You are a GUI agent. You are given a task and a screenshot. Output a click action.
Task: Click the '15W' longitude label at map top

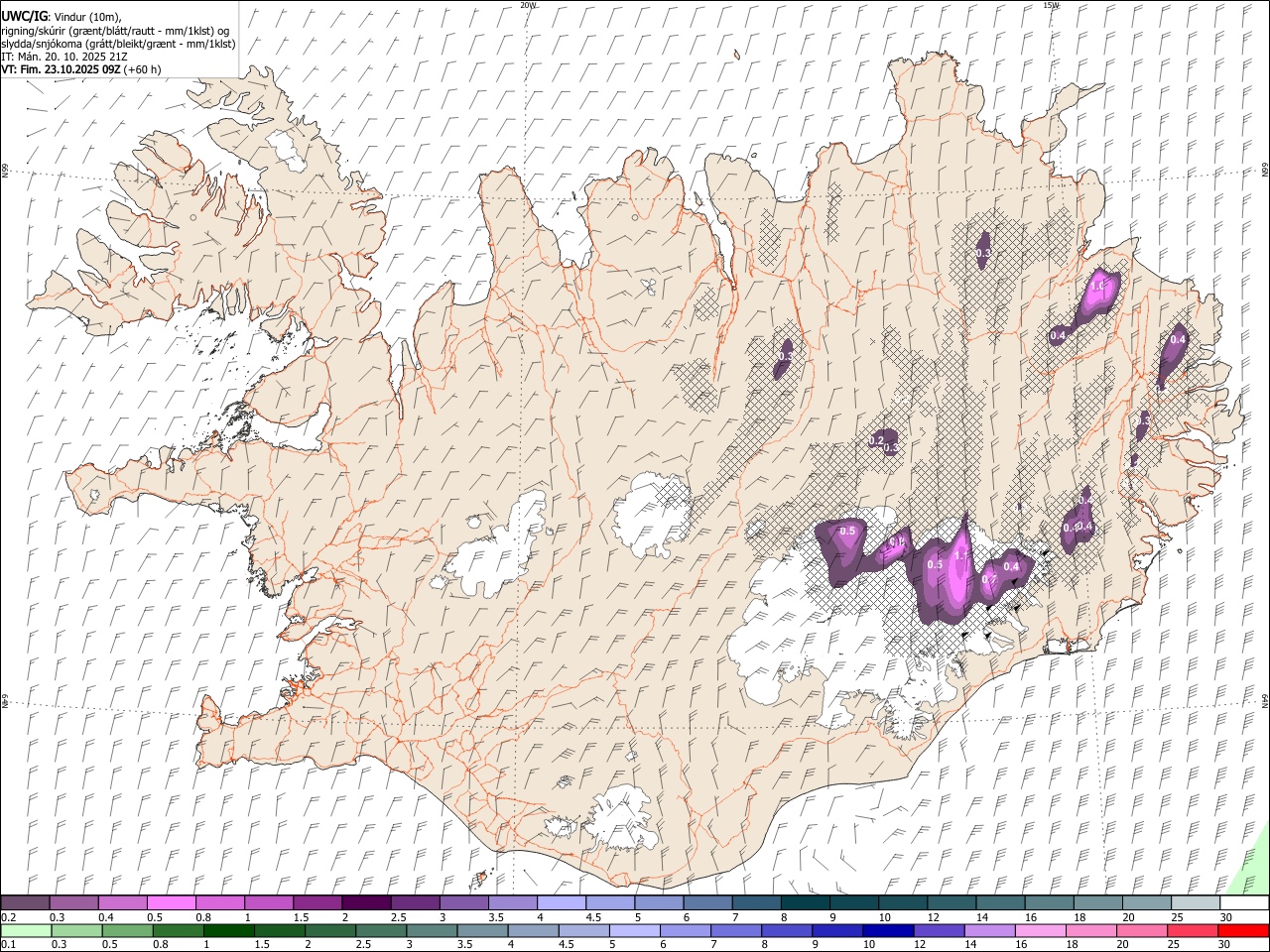click(x=1051, y=5)
